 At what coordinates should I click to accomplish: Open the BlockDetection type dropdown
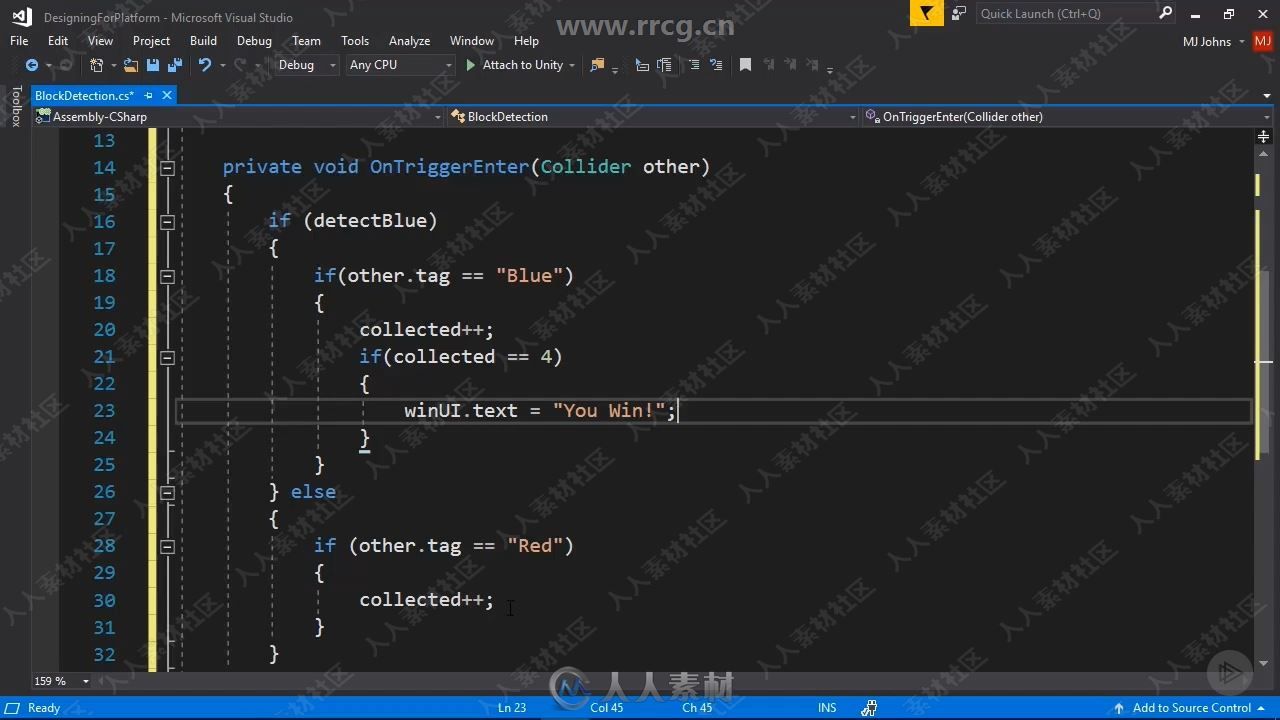click(x=654, y=117)
